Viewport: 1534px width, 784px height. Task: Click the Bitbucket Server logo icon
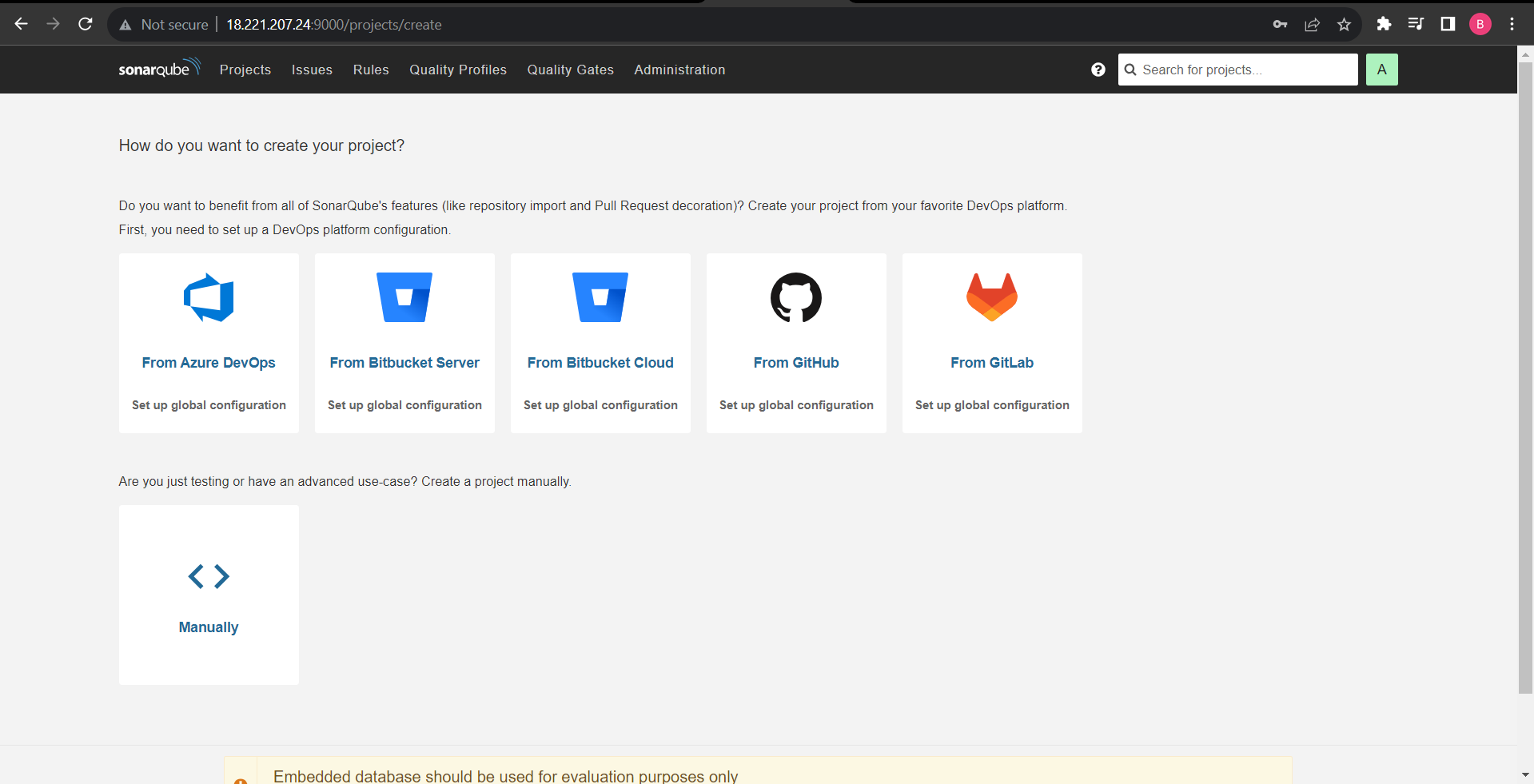pyautogui.click(x=404, y=297)
